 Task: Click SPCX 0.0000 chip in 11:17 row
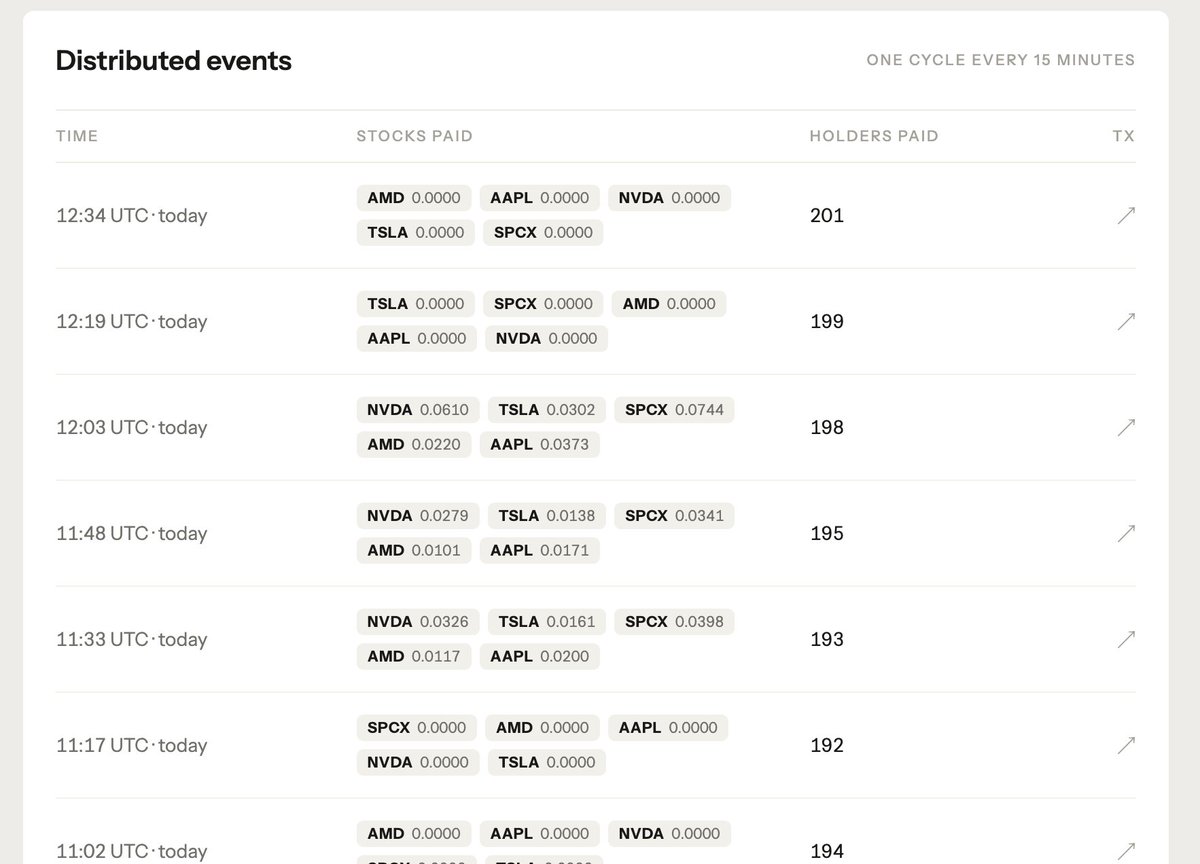point(417,728)
